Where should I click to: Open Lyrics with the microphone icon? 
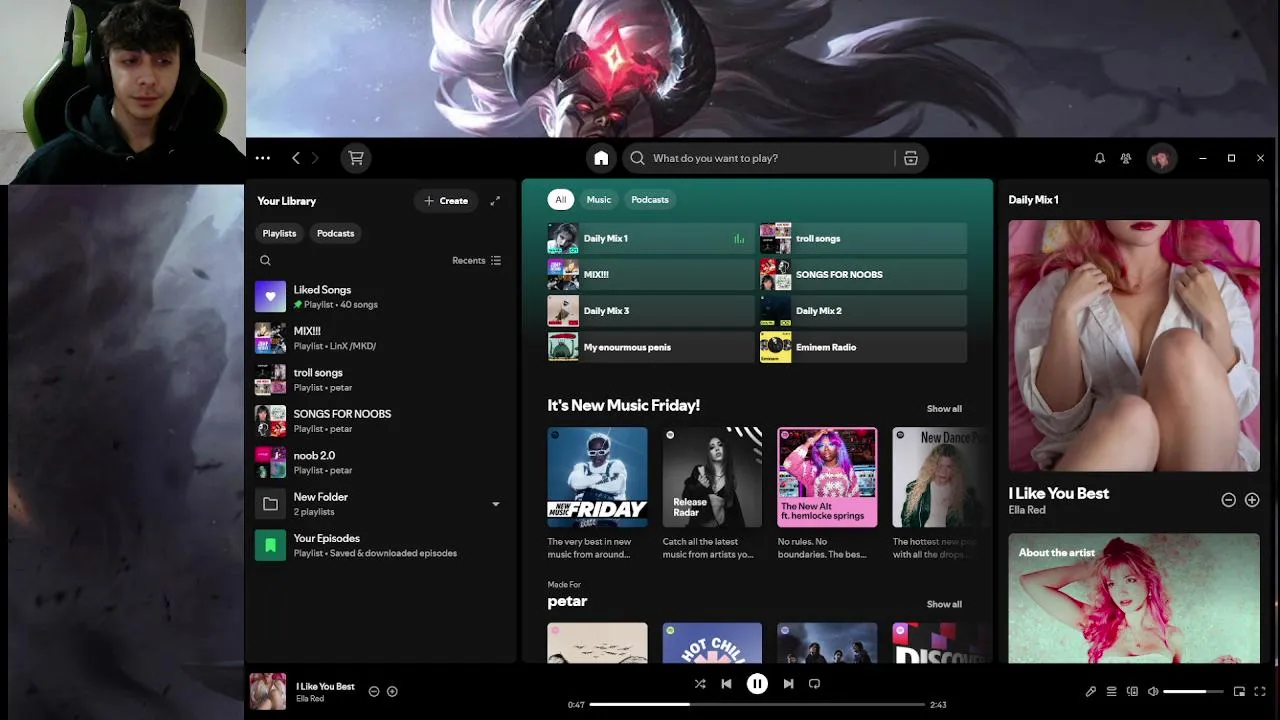point(1091,691)
